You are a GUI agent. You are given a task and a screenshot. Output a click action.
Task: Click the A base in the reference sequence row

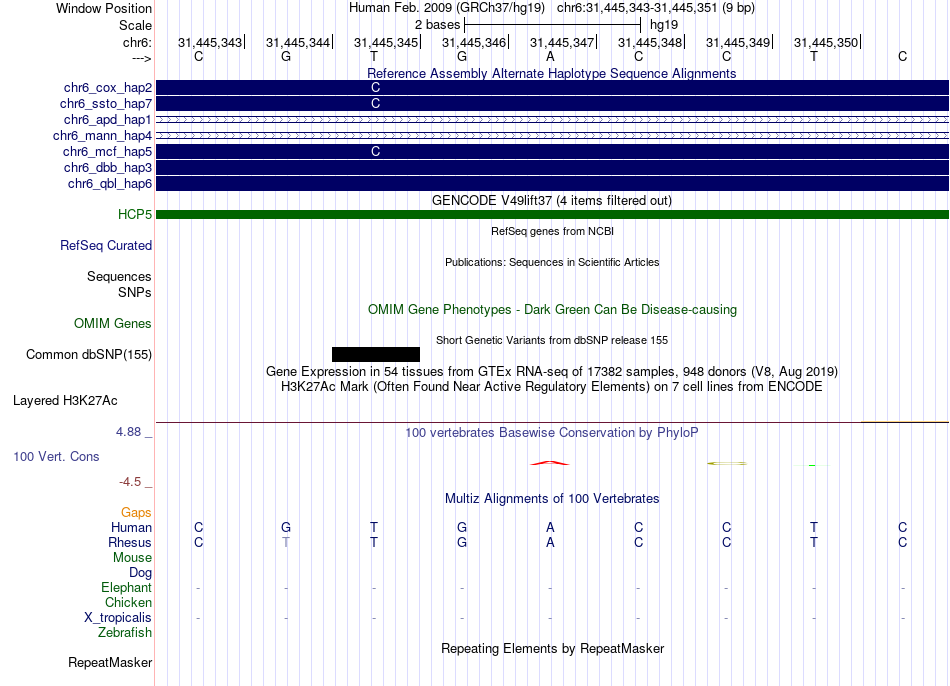550,56
